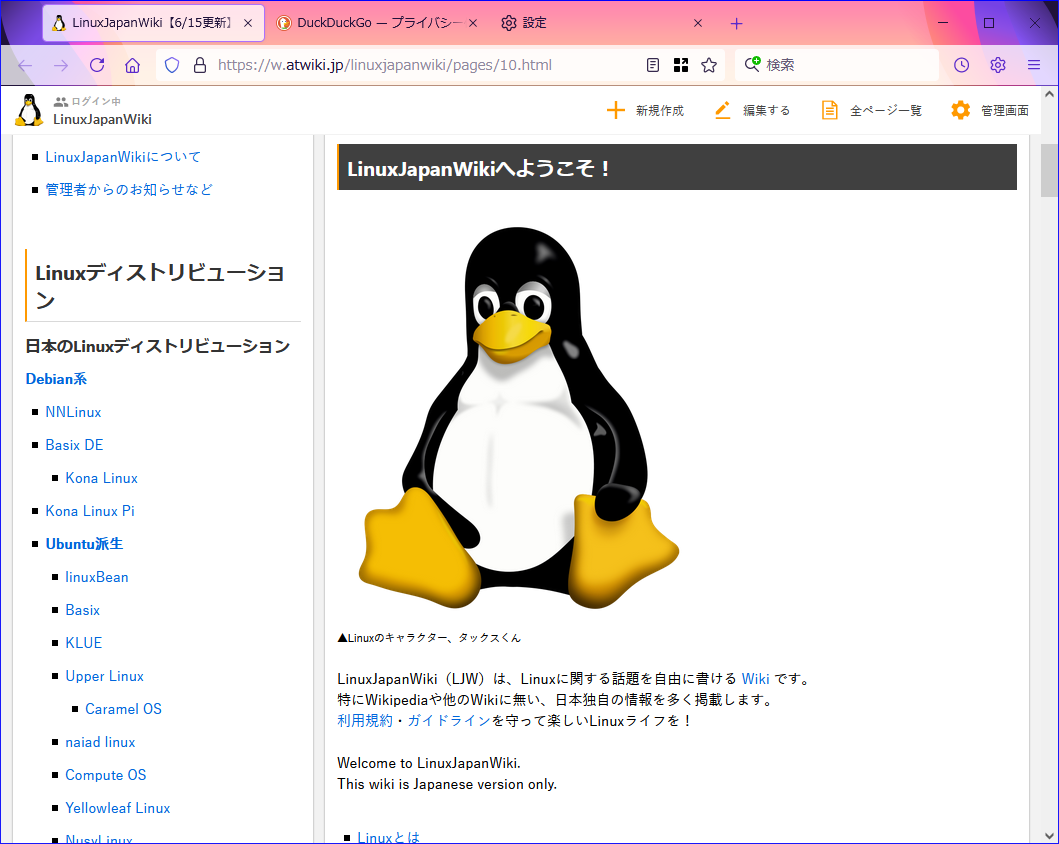The height and width of the screenshot is (844, 1059).
Task: Click the LinuxJapanWikiへようこそ！ heading
Action: 677,167
